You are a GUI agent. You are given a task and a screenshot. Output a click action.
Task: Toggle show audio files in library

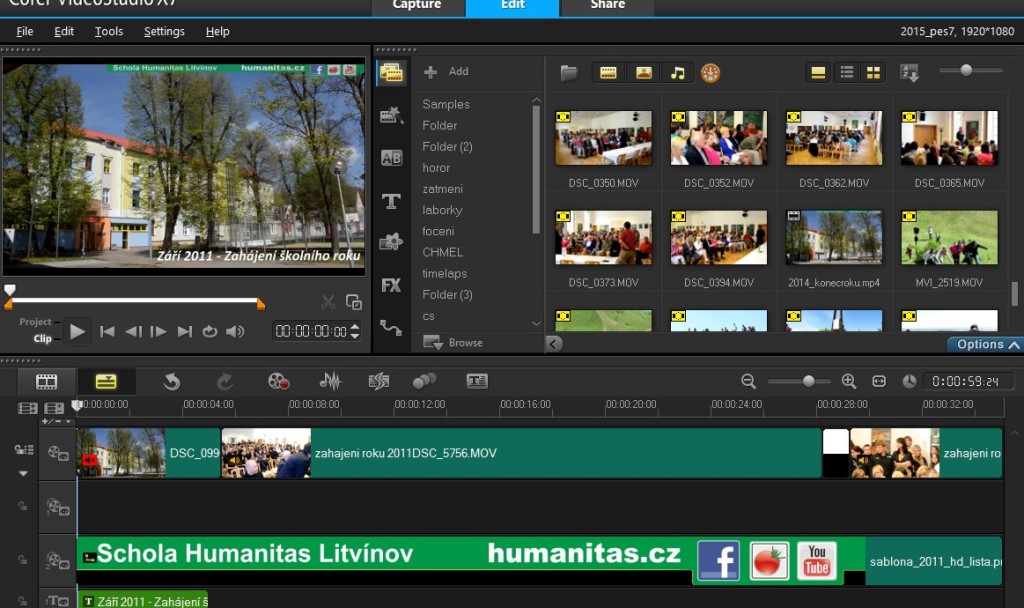click(x=677, y=73)
